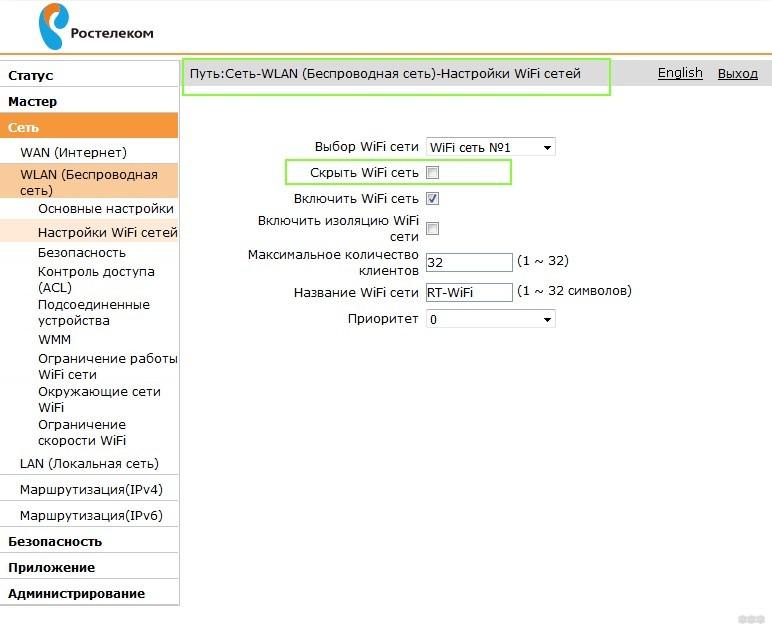Screen dimensions: 772x633
Task: Focus the Название WiFi сети field
Action: pyautogui.click(x=469, y=292)
